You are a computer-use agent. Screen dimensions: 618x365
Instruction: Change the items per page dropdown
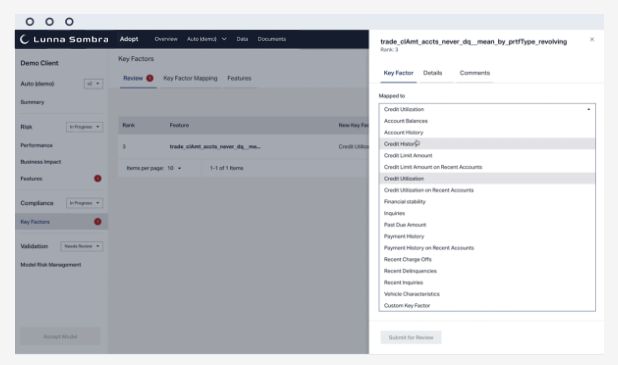(174, 168)
